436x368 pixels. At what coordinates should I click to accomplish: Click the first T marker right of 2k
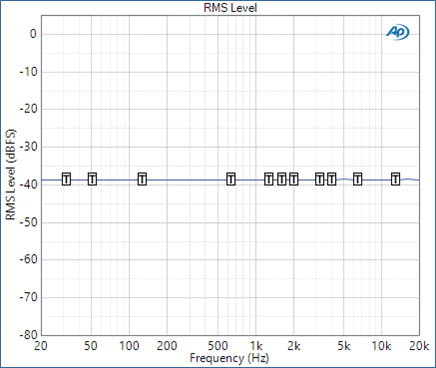pyautogui.click(x=319, y=179)
